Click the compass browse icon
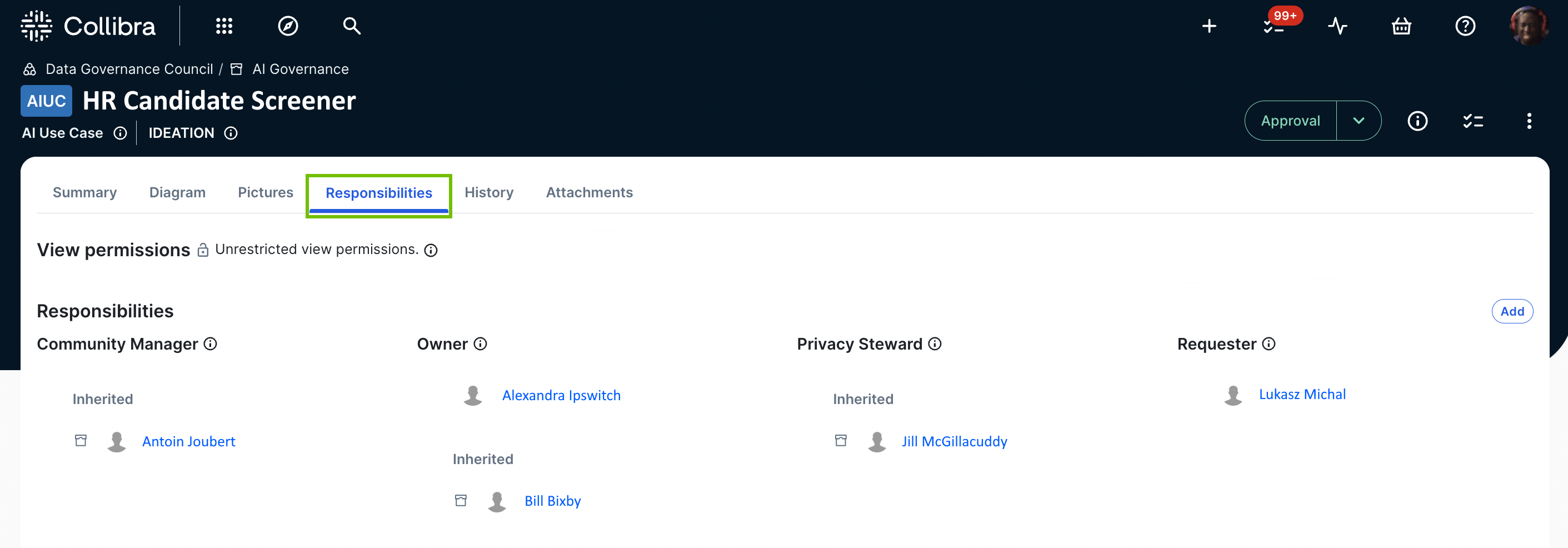This screenshot has width=1568, height=548. [288, 26]
